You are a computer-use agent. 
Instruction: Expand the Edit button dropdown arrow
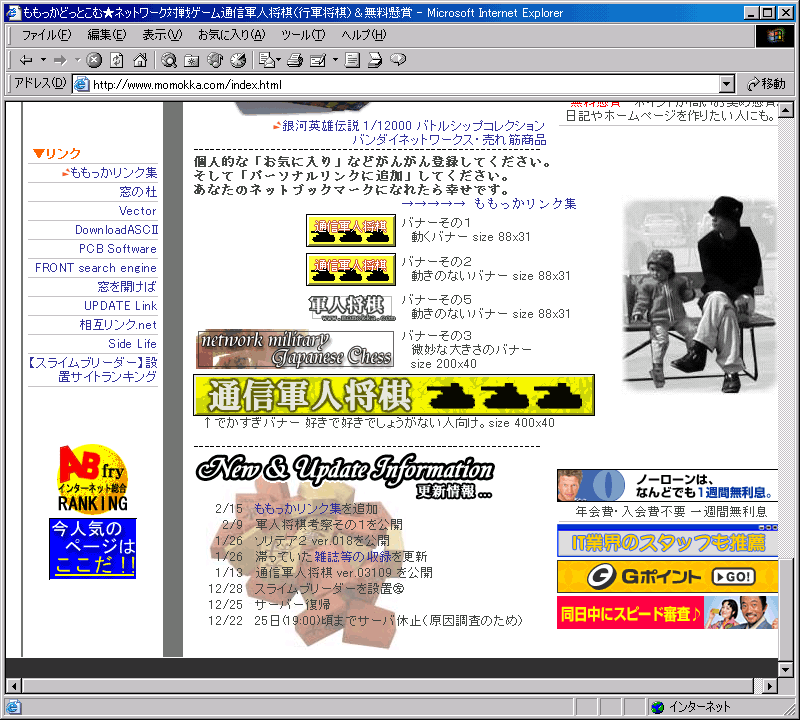[335, 60]
